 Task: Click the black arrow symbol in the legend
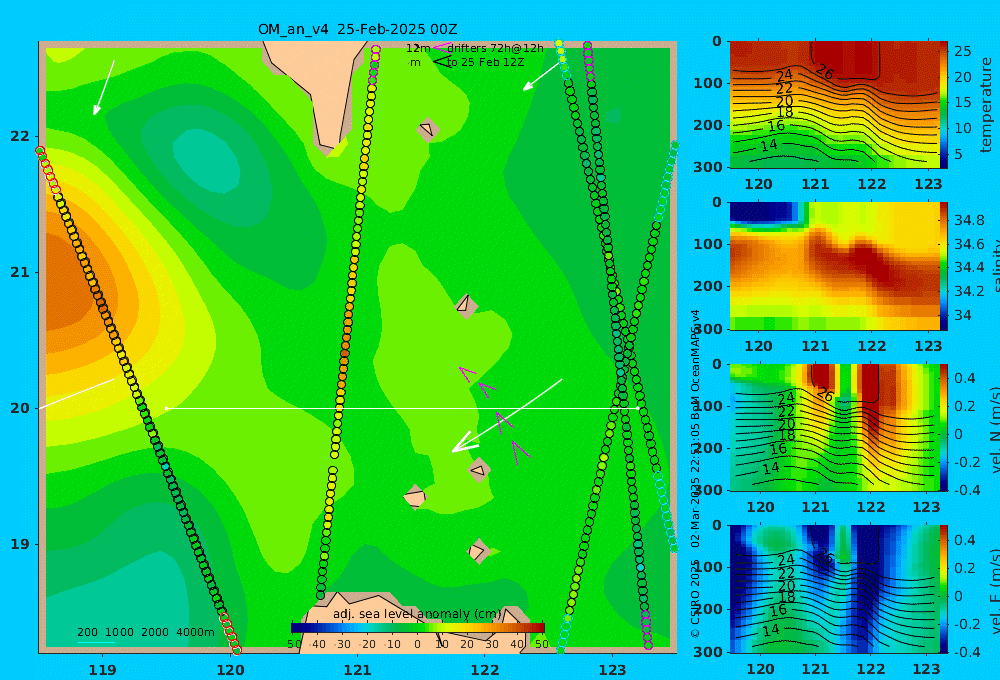[x=441, y=61]
